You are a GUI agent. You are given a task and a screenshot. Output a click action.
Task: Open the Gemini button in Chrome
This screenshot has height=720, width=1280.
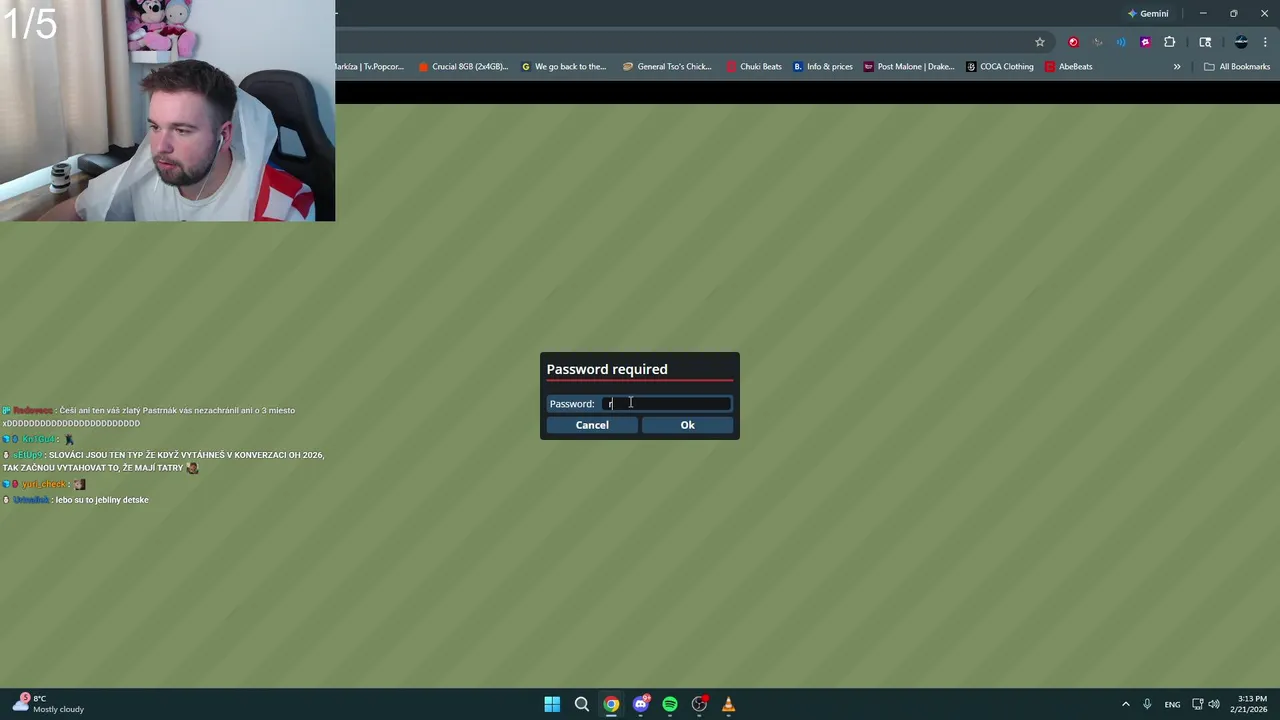point(1148,14)
